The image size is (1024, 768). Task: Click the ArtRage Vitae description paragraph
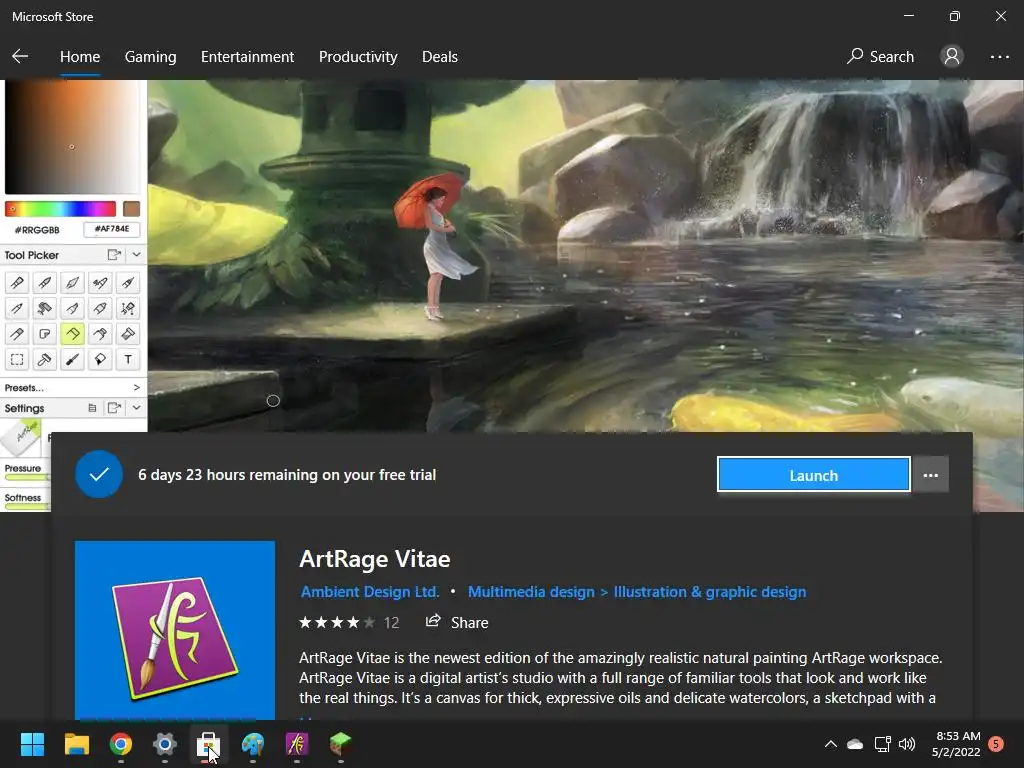coord(620,678)
